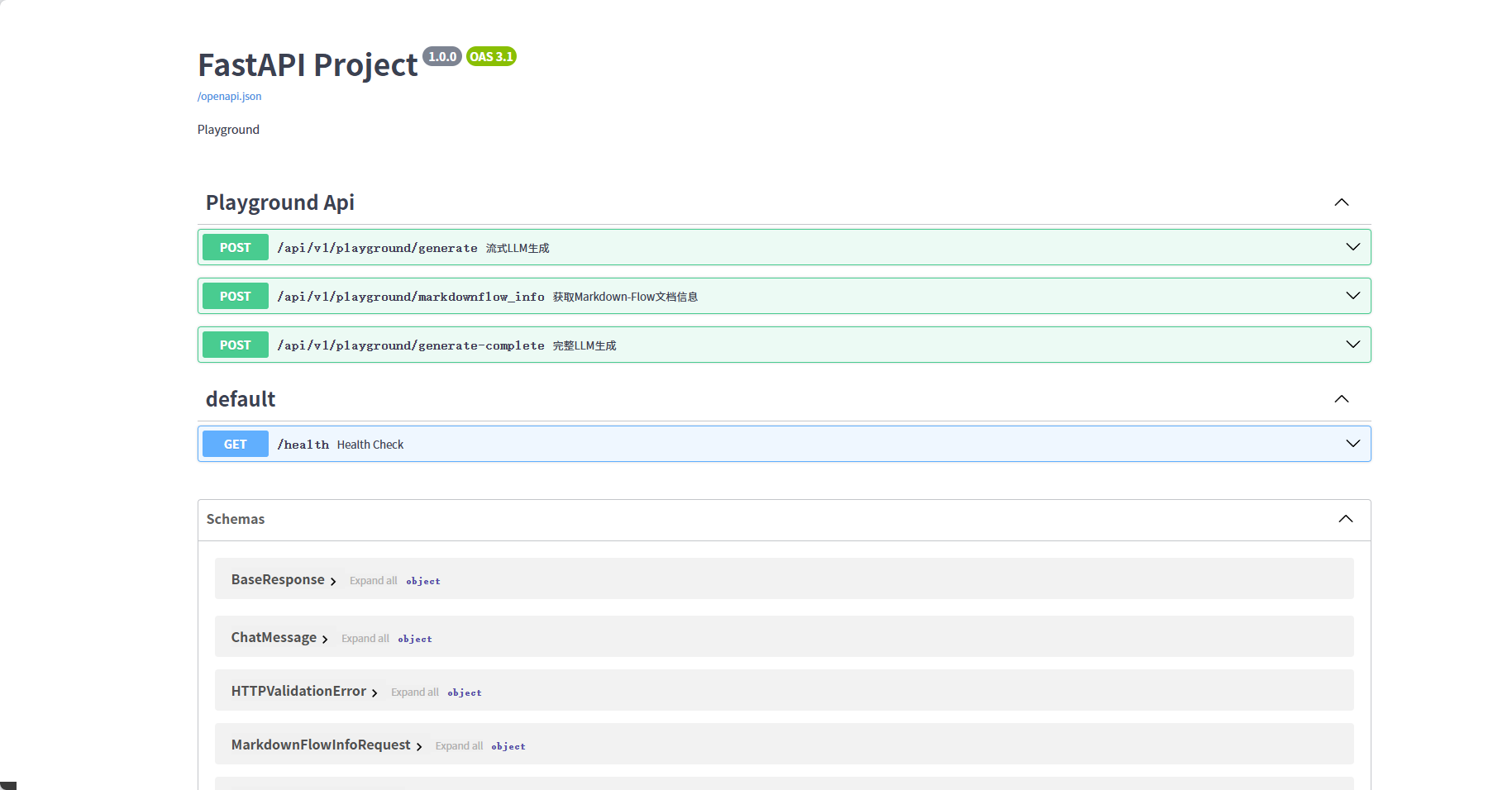This screenshot has height=790, width=1512.
Task: Click the ChatMessage schema name
Action: [x=274, y=637]
